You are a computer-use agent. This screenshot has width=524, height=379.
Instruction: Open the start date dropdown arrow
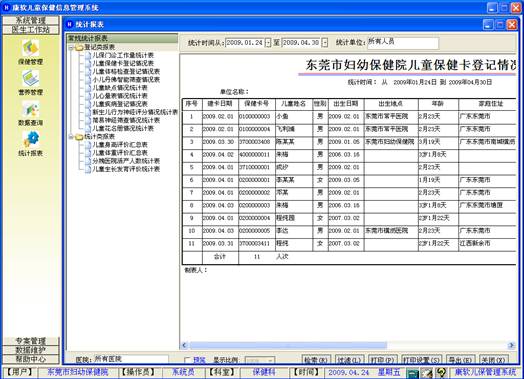tap(268, 43)
